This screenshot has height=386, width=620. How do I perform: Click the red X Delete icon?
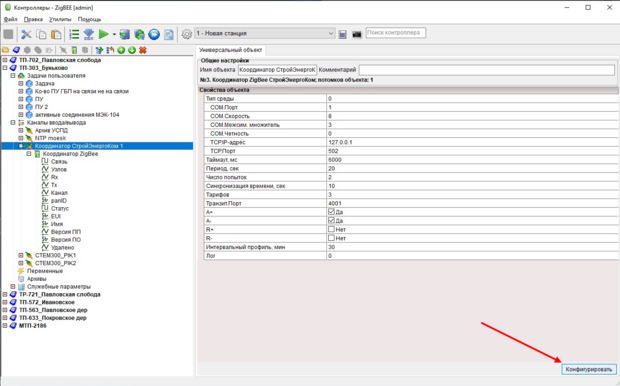click(143, 50)
